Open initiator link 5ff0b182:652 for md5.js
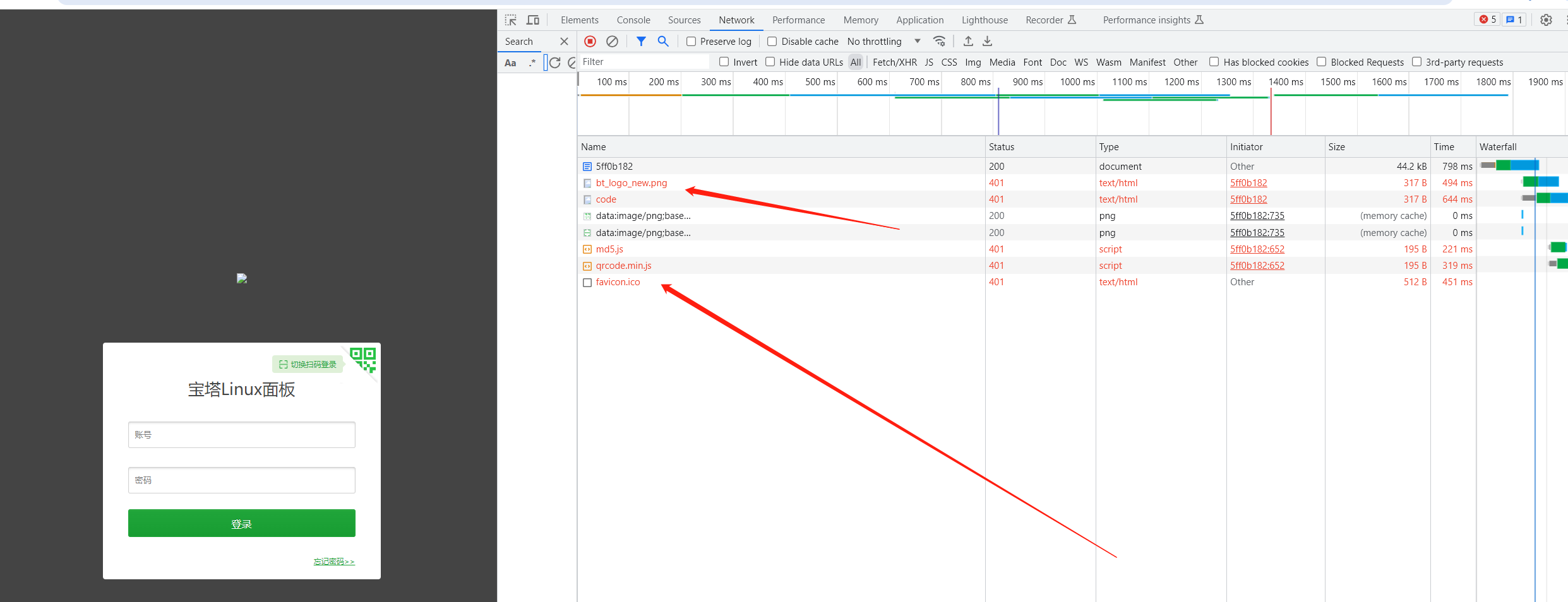1568x602 pixels. [x=1257, y=249]
